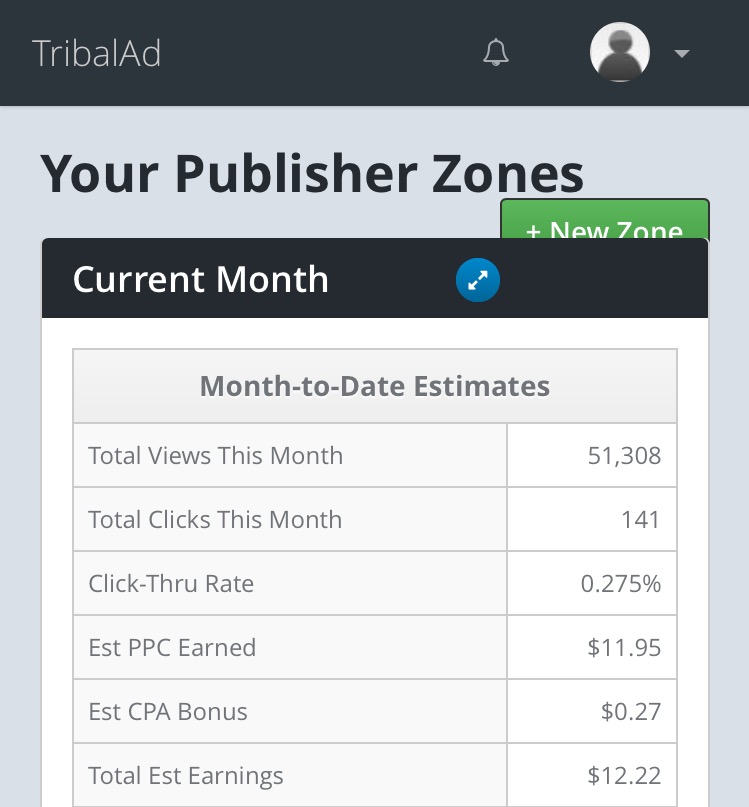Select the 0.275% click-thru value
Image resolution: width=749 pixels, height=807 pixels.
[x=621, y=584]
